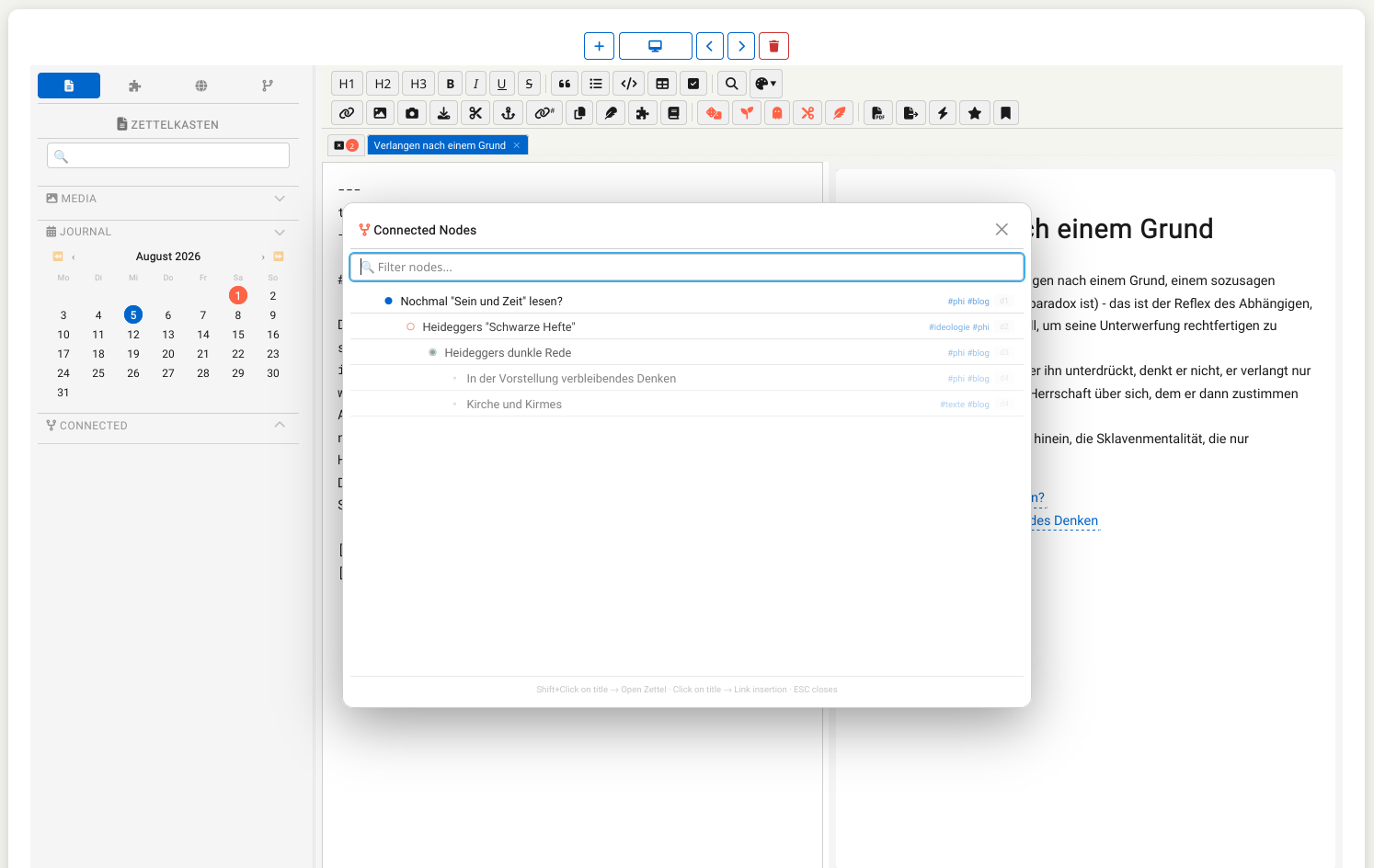Screen dimensions: 1374x868
Task: Insert a checkbox task item
Action: 693,84
